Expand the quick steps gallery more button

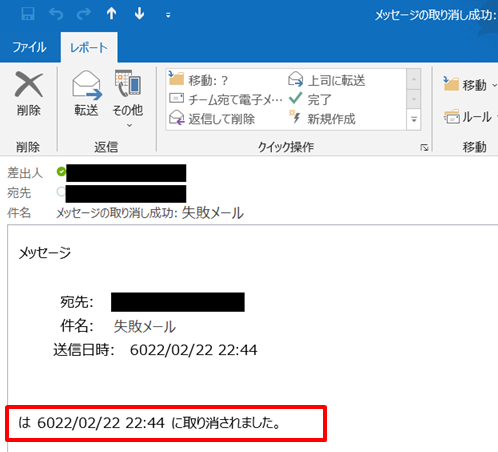(414, 119)
